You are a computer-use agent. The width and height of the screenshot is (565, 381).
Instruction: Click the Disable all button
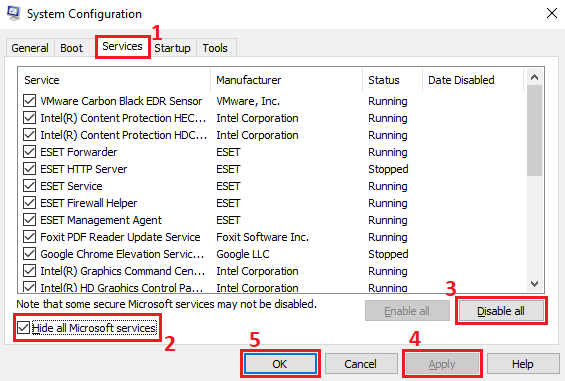click(501, 311)
